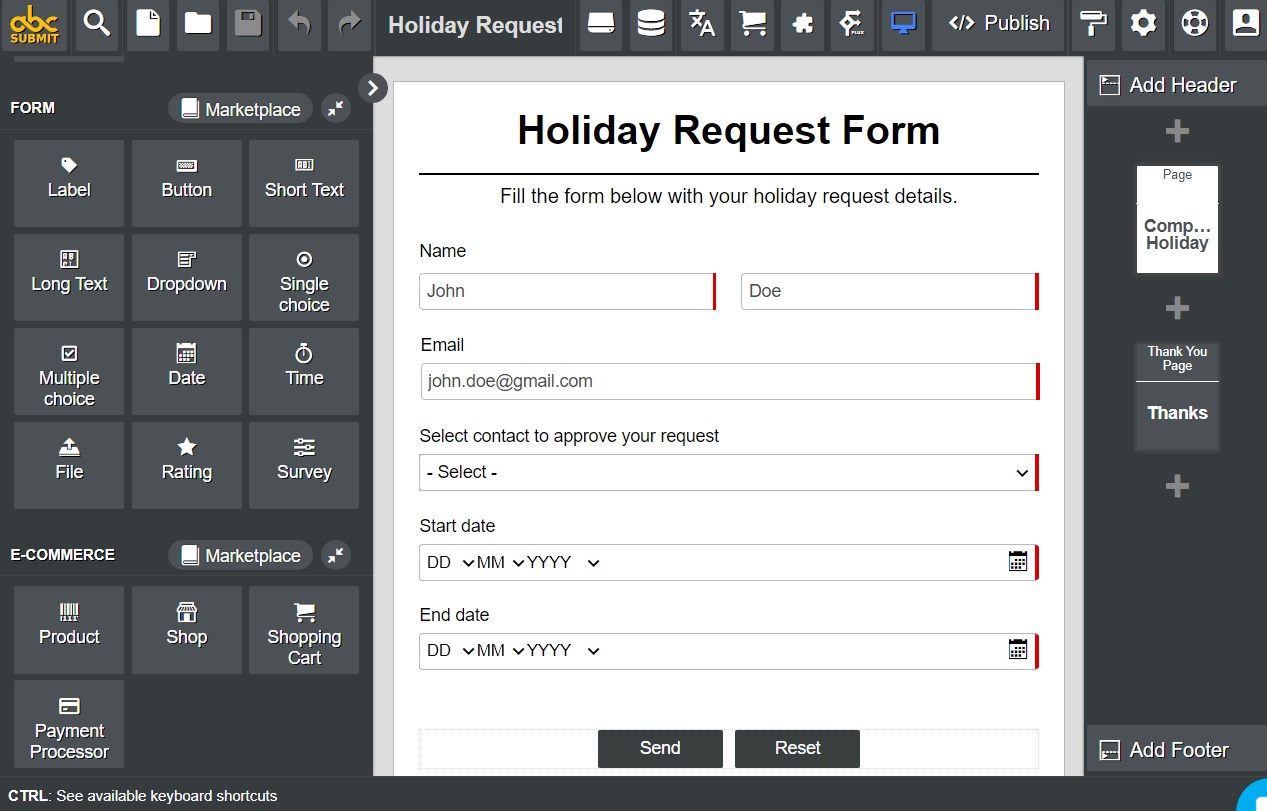1267x811 pixels.
Task: Add a Rating element
Action: 187,465
